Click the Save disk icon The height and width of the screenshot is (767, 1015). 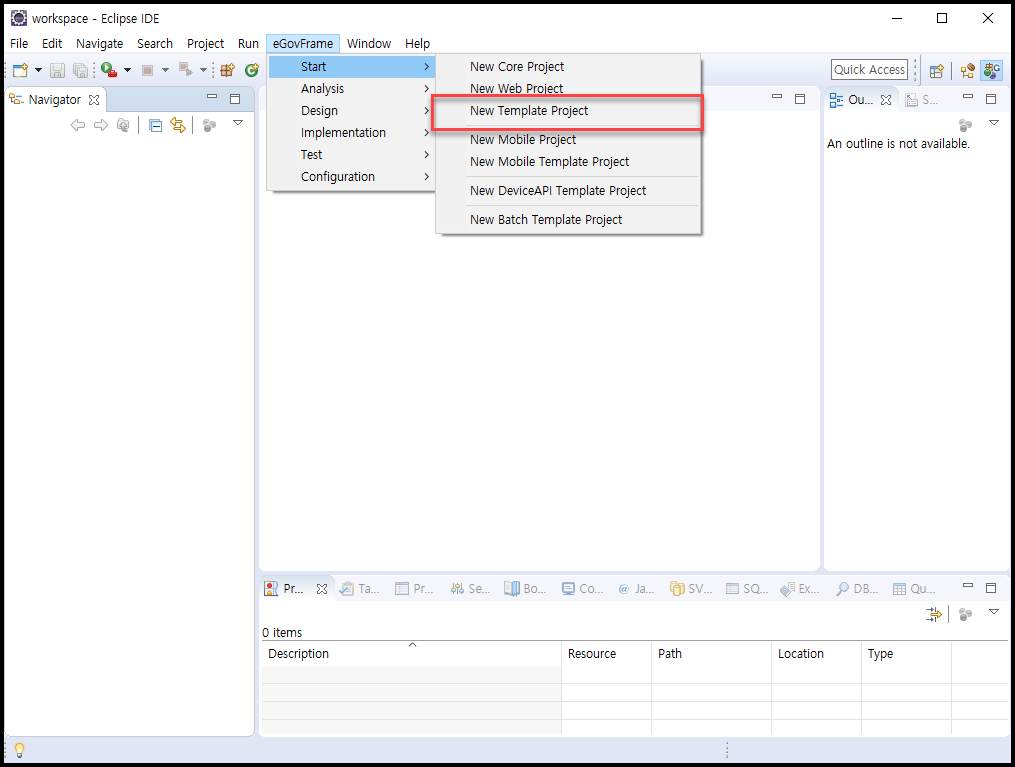[x=58, y=70]
